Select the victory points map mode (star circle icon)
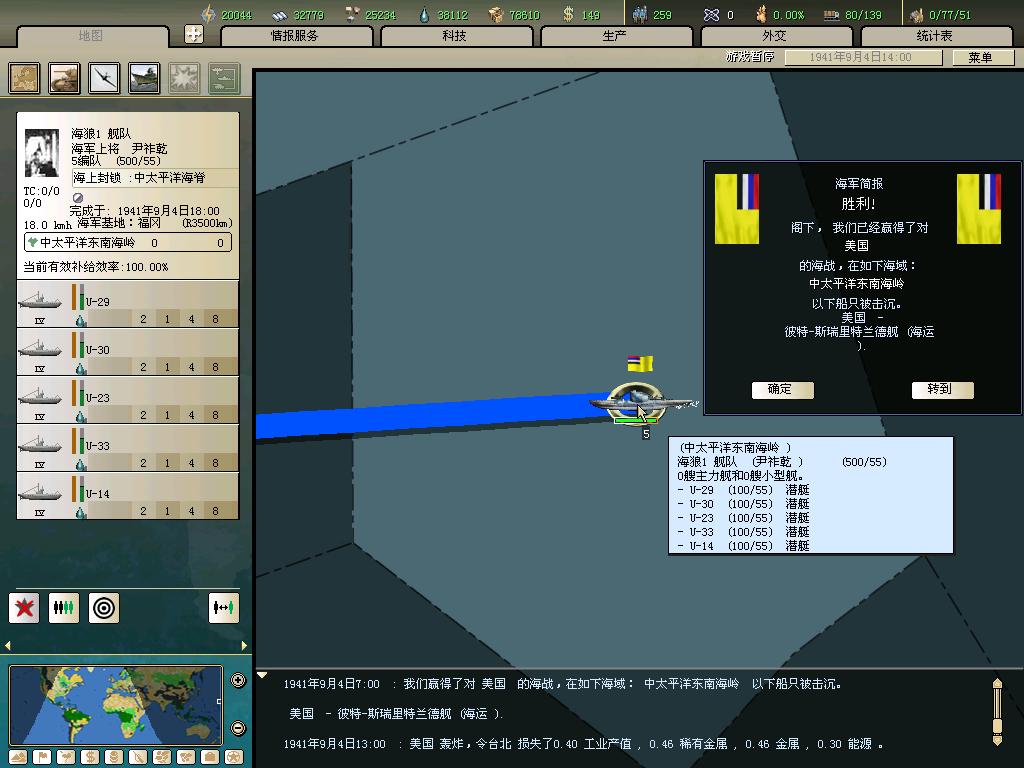 pos(234,757)
